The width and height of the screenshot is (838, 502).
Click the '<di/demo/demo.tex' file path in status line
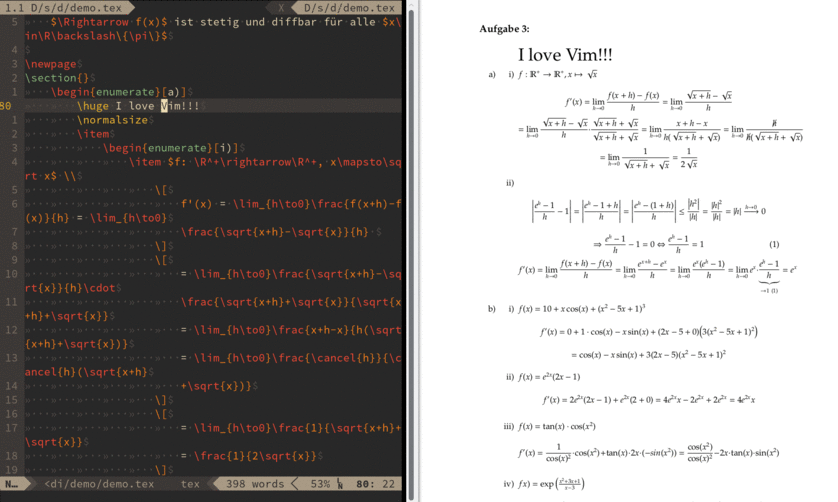[99, 484]
